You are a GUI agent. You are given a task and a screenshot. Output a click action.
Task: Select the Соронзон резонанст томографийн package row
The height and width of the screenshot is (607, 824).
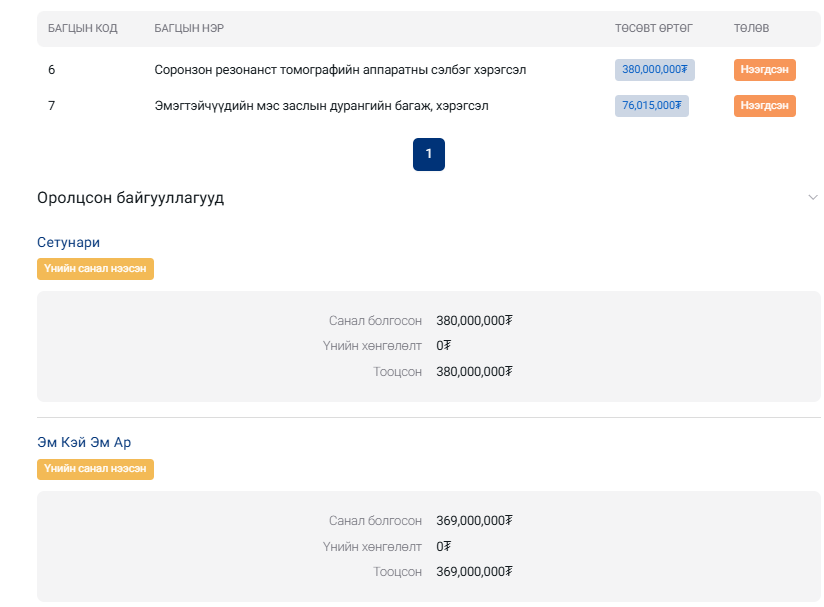point(340,70)
